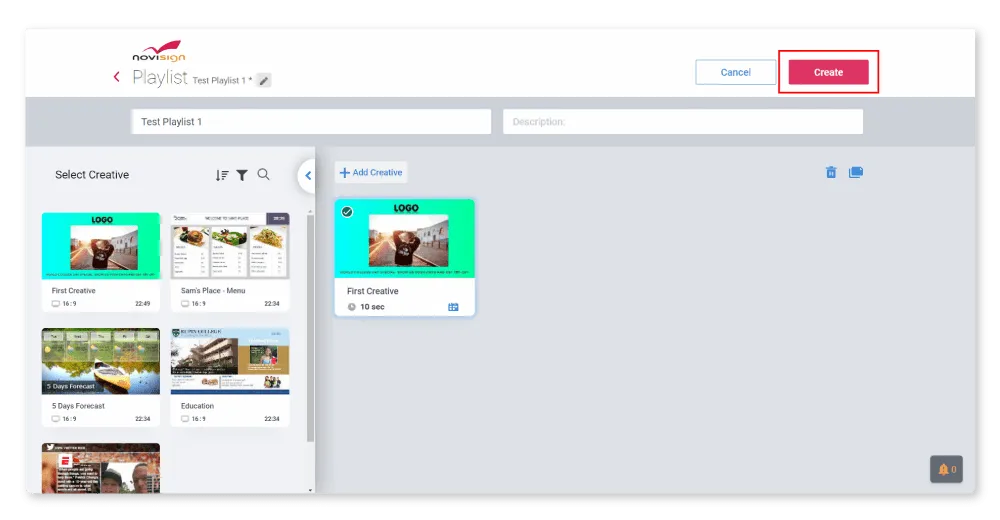Image resolution: width=1000 pixels, height=520 pixels.
Task: Click the pencil icon to rename playlist
Action: (x=264, y=80)
